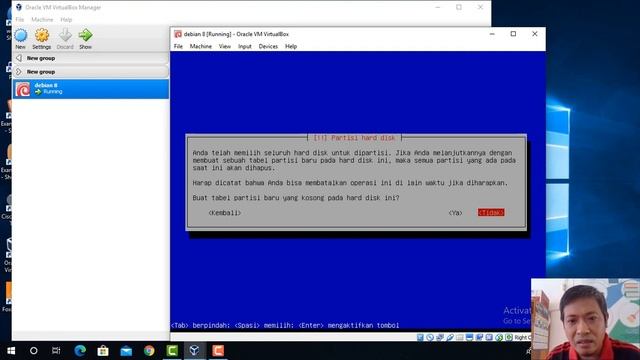Click optical disc icon in VM status bar
The height and width of the screenshot is (360, 640).
coord(430,338)
